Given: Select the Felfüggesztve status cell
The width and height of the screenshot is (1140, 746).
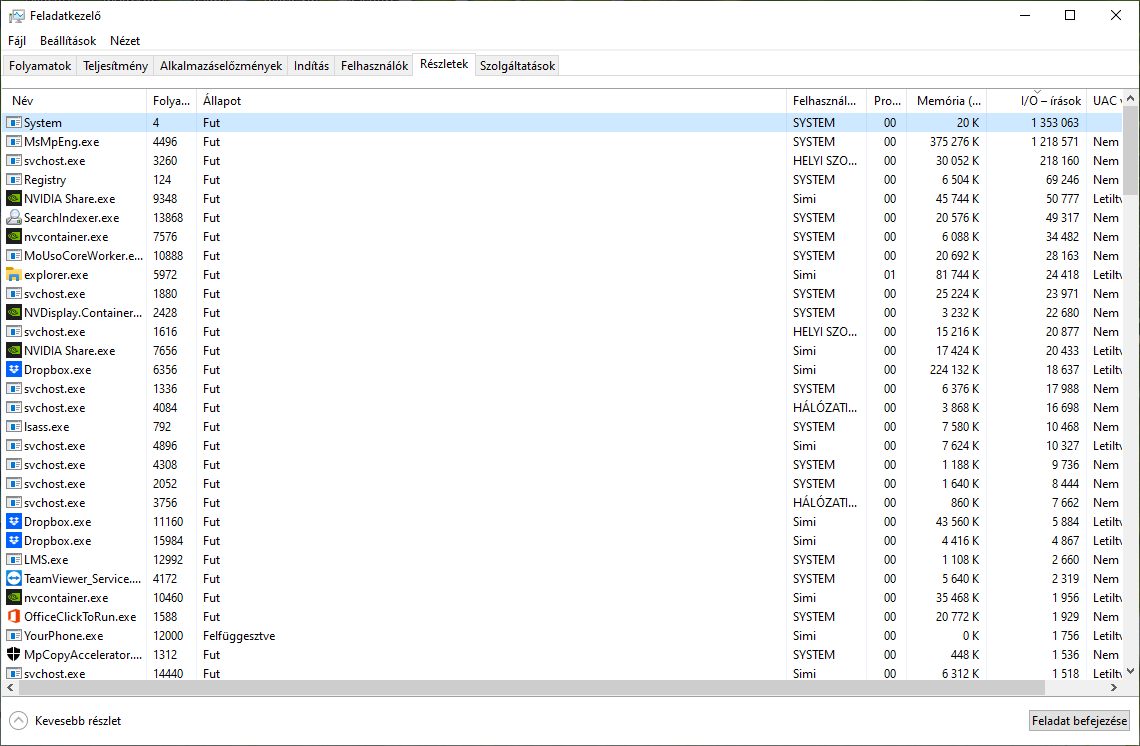Looking at the screenshot, I should coord(239,635).
